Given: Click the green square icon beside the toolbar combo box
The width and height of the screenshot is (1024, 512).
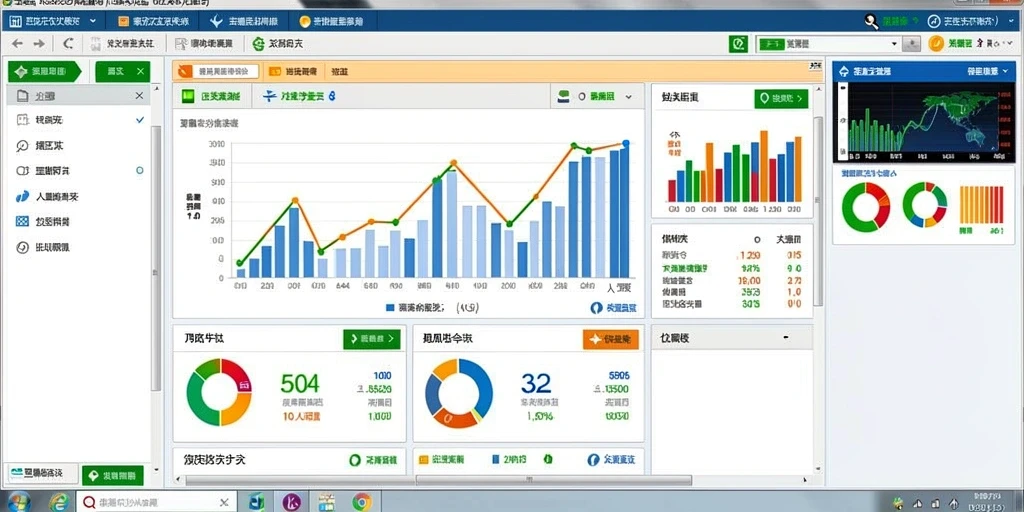Looking at the screenshot, I should [x=738, y=44].
